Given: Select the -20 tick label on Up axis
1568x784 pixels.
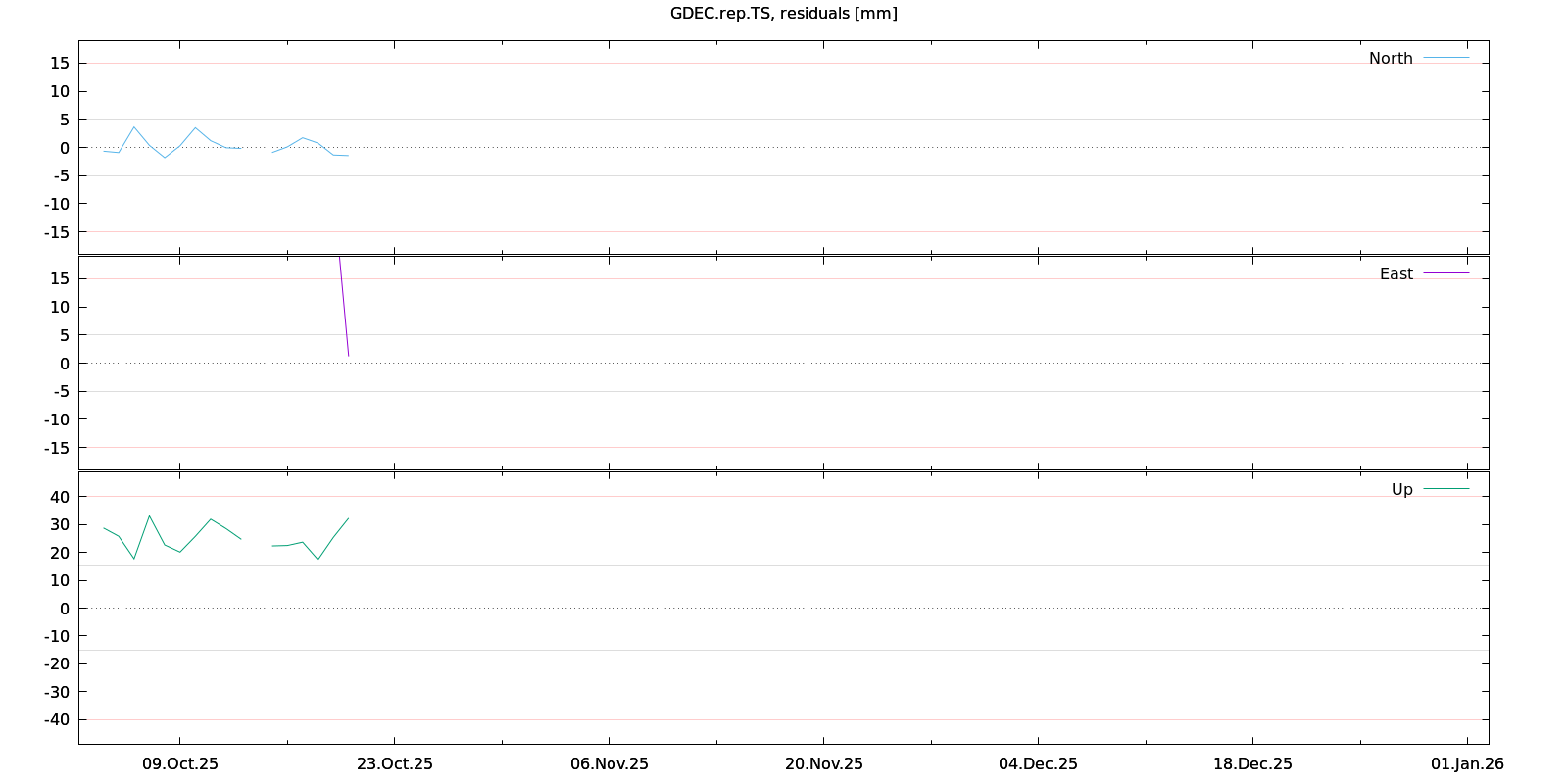Looking at the screenshot, I should (57, 663).
